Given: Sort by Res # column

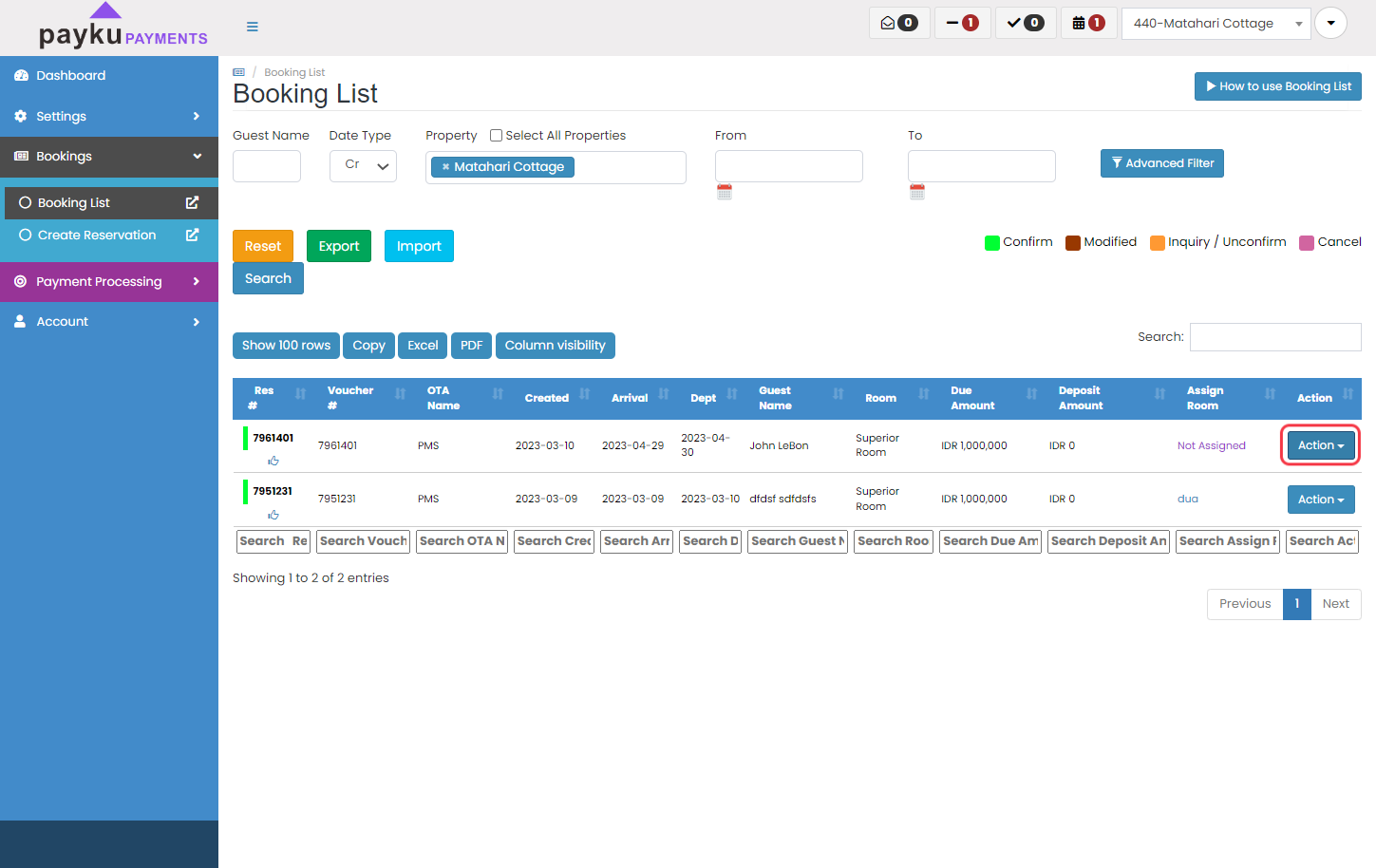Looking at the screenshot, I should tap(275, 398).
